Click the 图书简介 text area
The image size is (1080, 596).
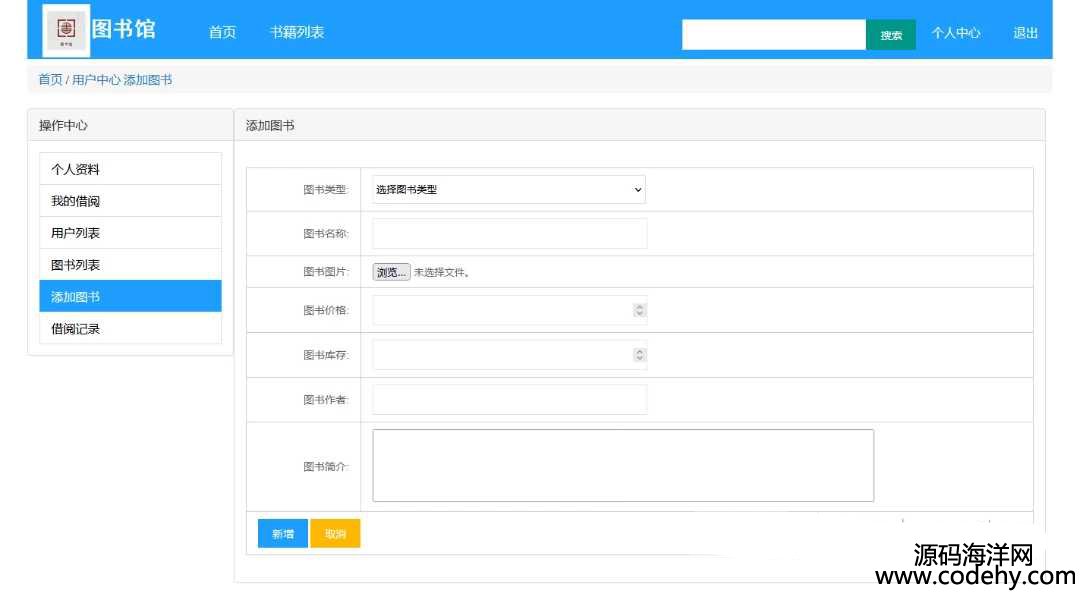click(x=622, y=465)
